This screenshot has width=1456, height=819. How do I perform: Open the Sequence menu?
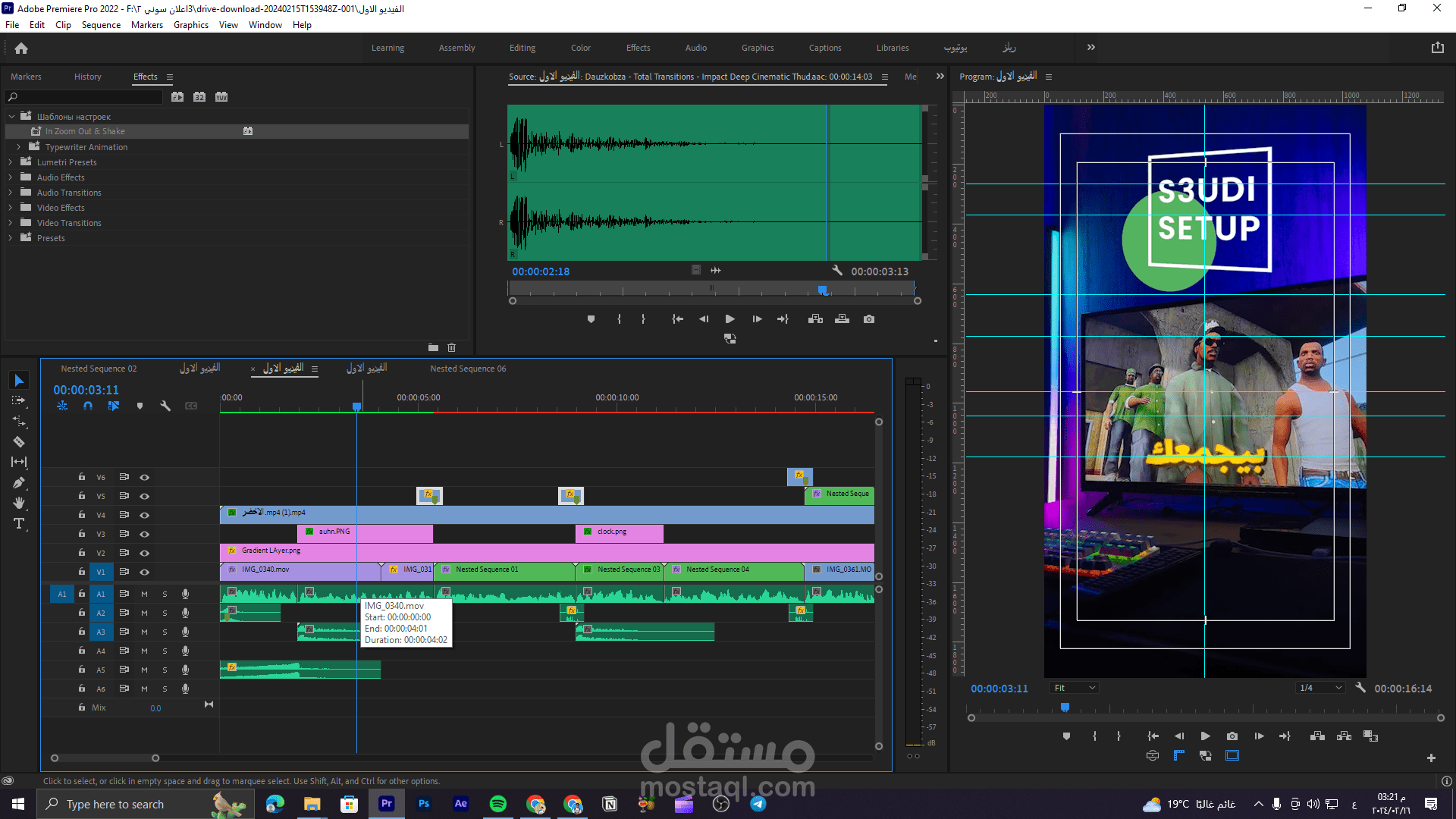click(101, 25)
